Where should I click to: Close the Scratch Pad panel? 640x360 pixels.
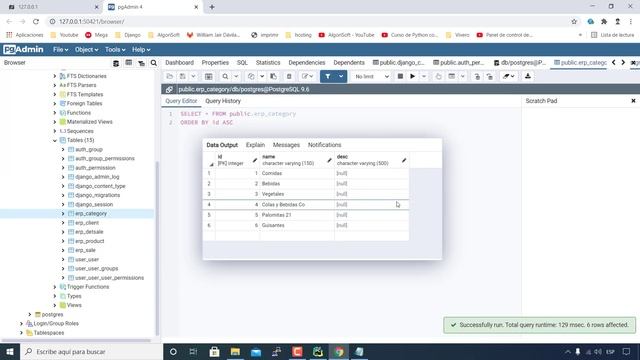[633, 101]
